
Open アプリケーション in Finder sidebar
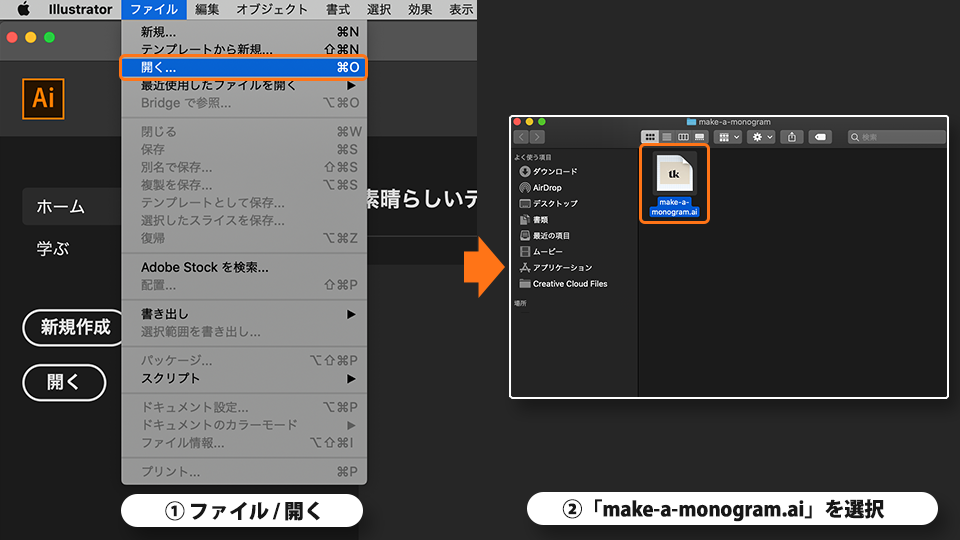pos(555,268)
